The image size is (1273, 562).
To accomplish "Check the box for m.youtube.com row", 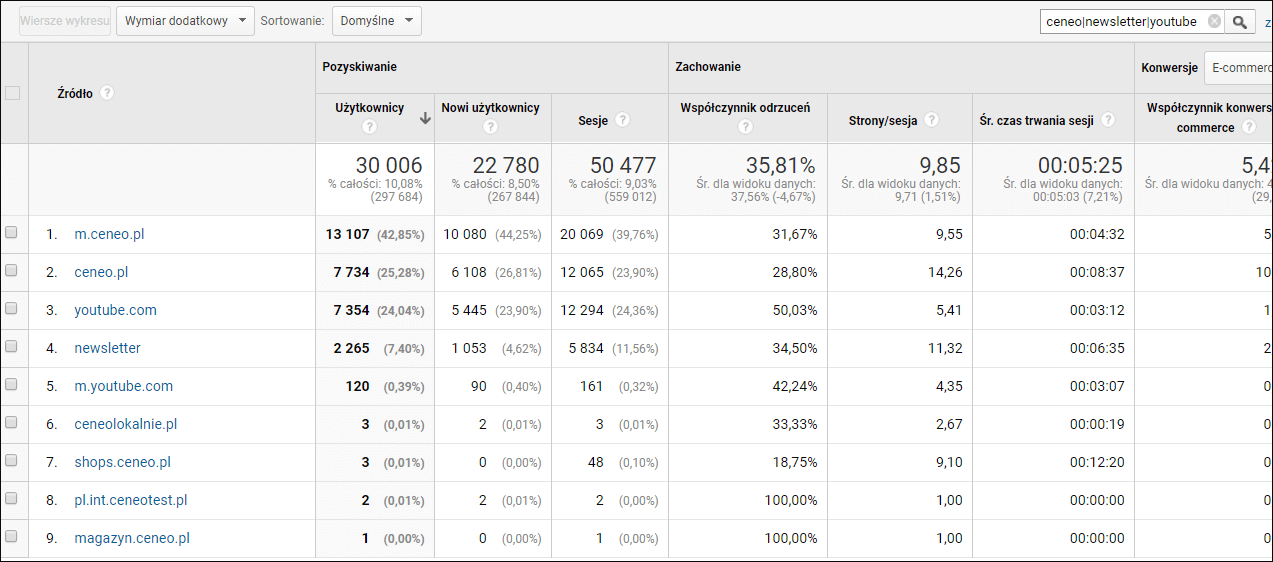I will point(12,384).
